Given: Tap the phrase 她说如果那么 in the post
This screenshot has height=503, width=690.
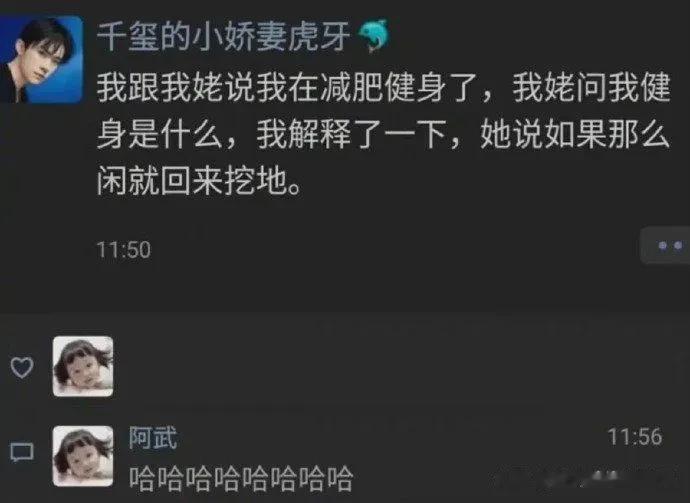Looking at the screenshot, I should click(x=575, y=134).
